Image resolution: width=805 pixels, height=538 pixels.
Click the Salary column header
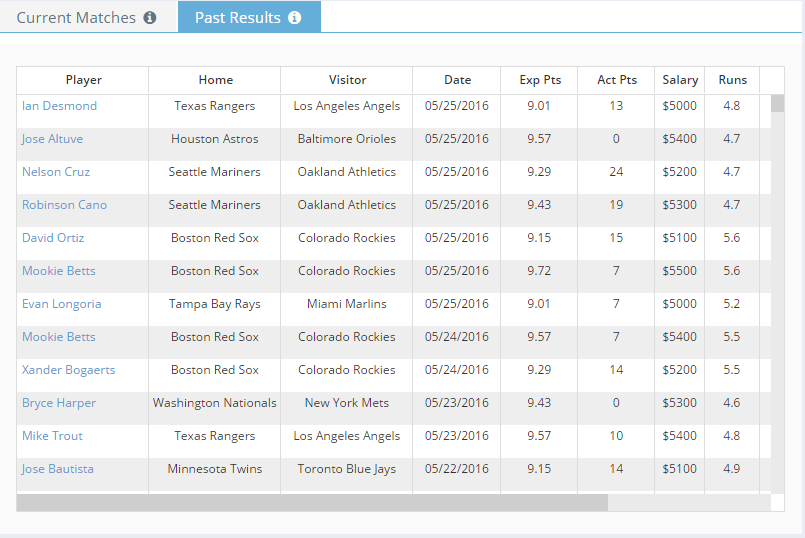(x=680, y=80)
